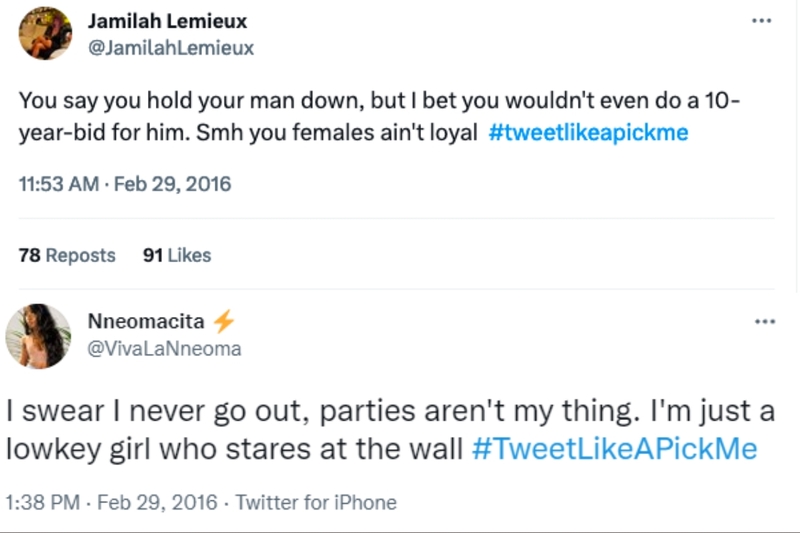This screenshot has width=800, height=533.
Task: Visit the @VivaLaNneoma handle link
Action: pos(164,349)
